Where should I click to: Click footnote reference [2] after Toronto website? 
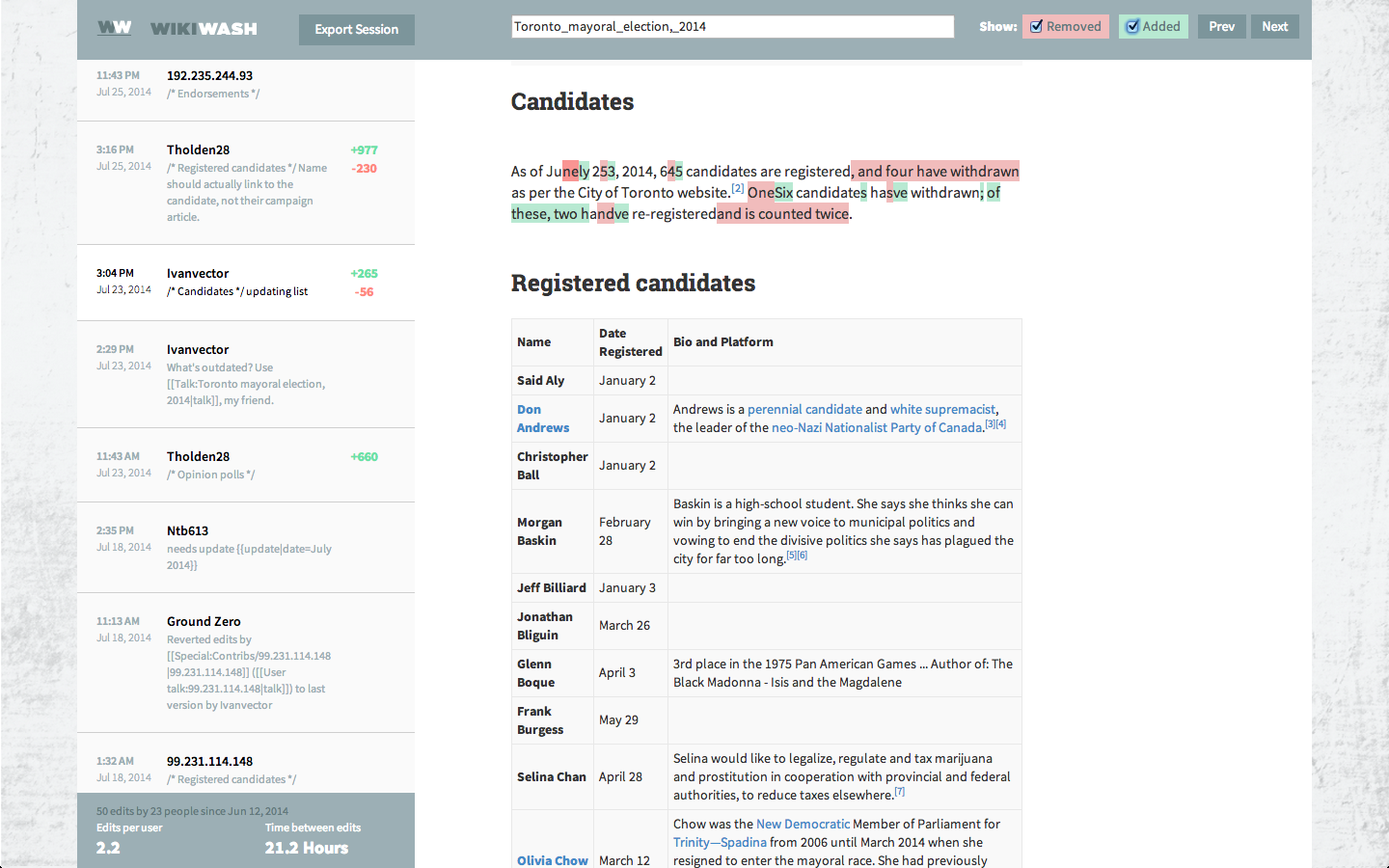tap(738, 189)
